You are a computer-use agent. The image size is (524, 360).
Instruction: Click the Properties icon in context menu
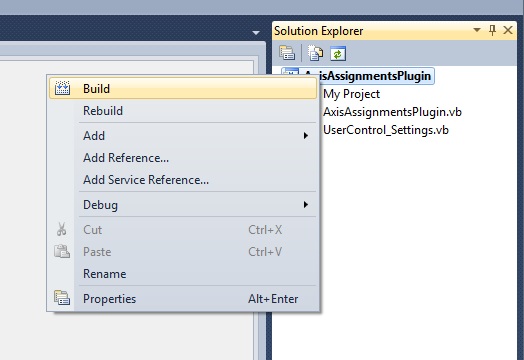tap(62, 297)
